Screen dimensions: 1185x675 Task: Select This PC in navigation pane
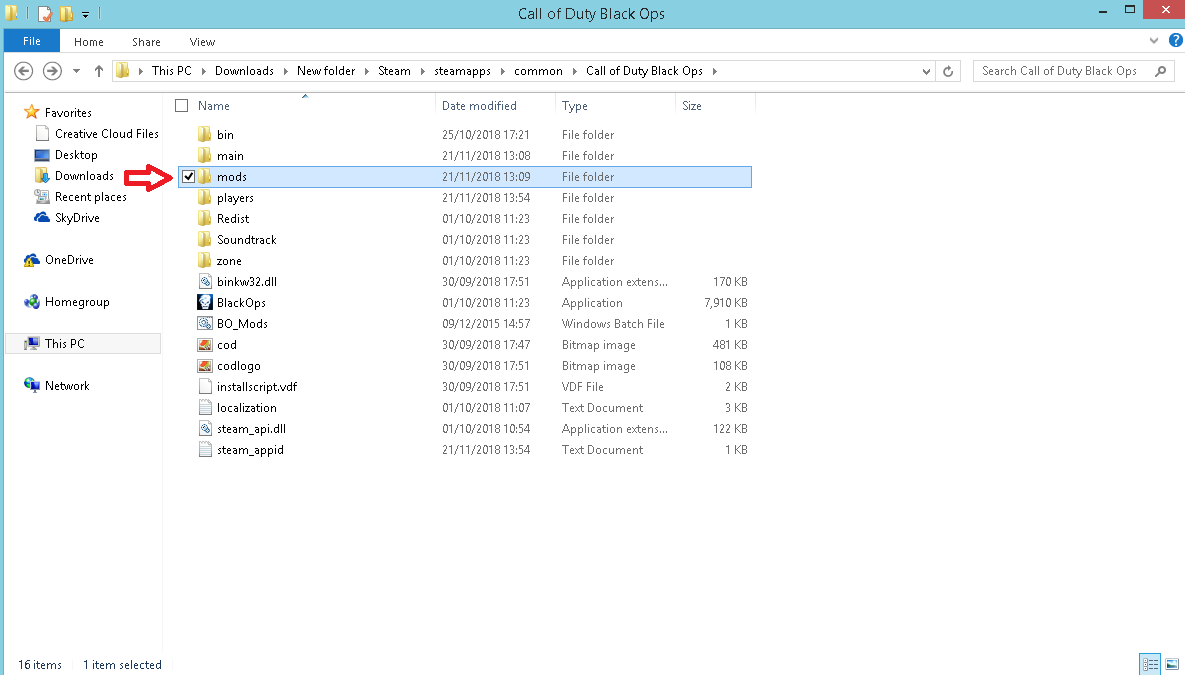pos(83,343)
